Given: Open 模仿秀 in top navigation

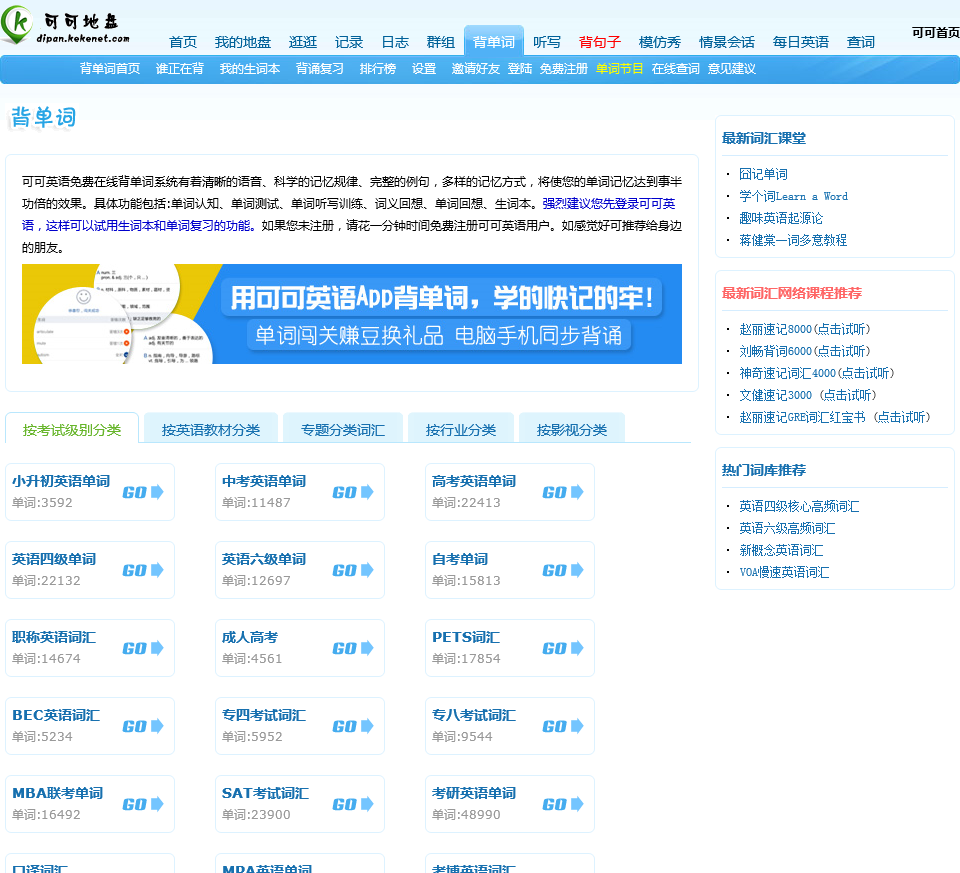Looking at the screenshot, I should (x=659, y=42).
